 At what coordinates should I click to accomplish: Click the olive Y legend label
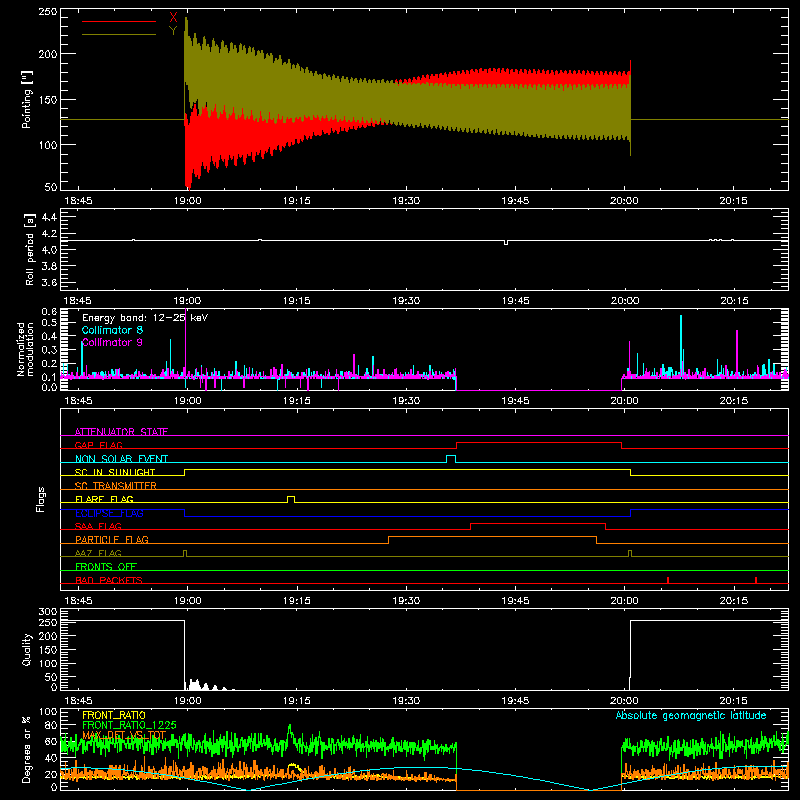[173, 31]
